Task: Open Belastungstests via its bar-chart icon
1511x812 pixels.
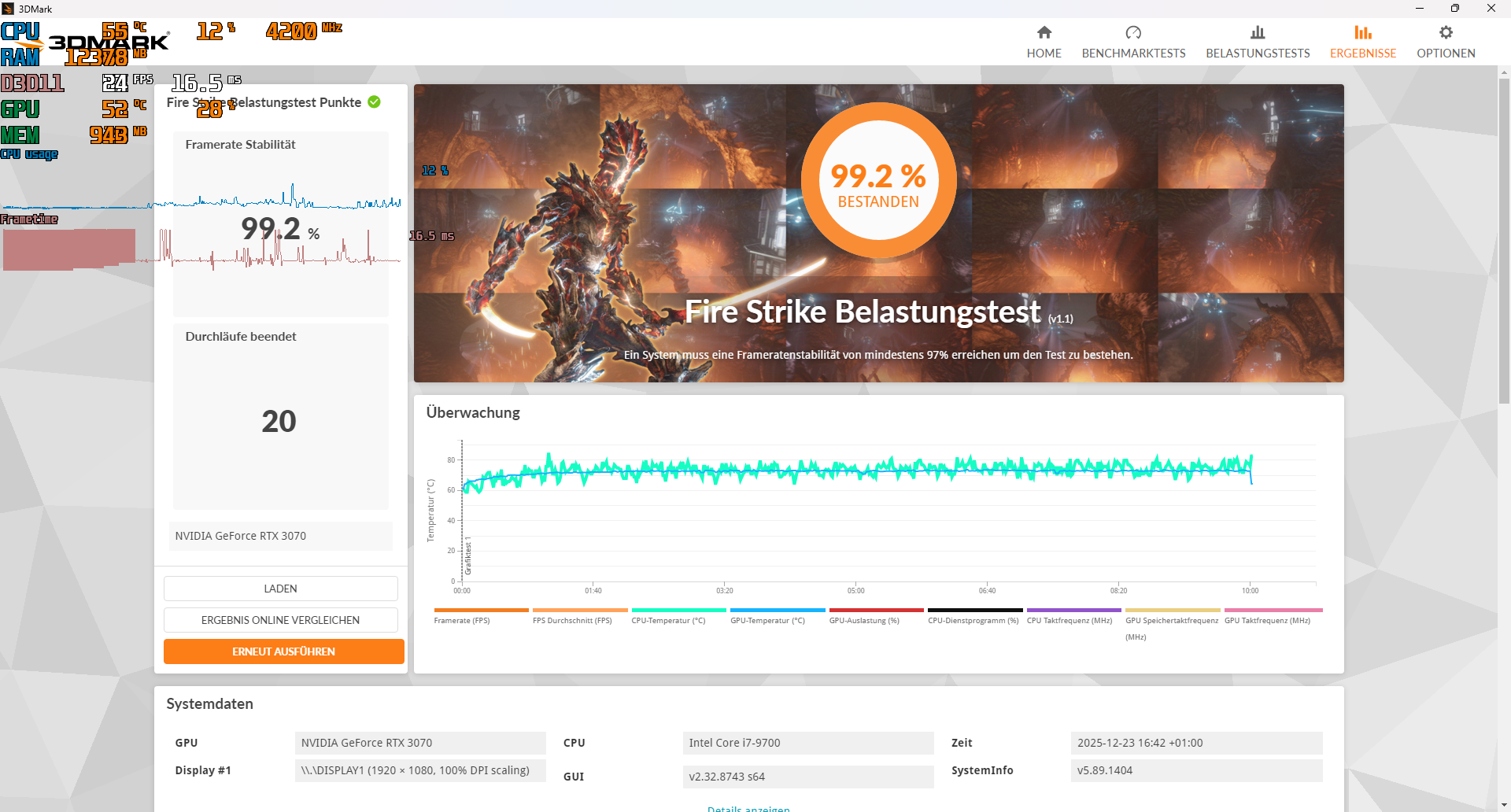Action: click(1258, 32)
